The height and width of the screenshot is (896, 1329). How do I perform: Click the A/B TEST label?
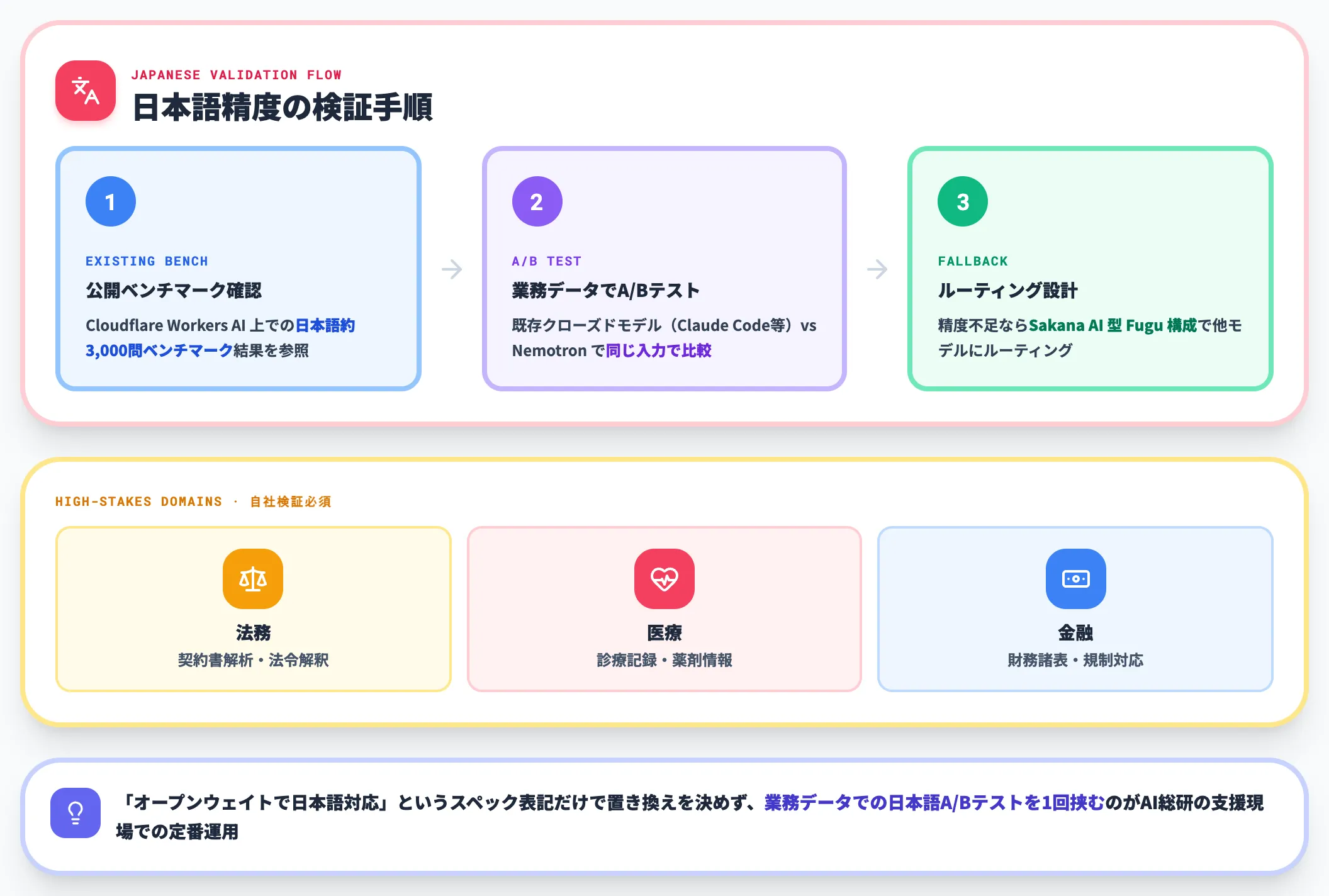547,261
